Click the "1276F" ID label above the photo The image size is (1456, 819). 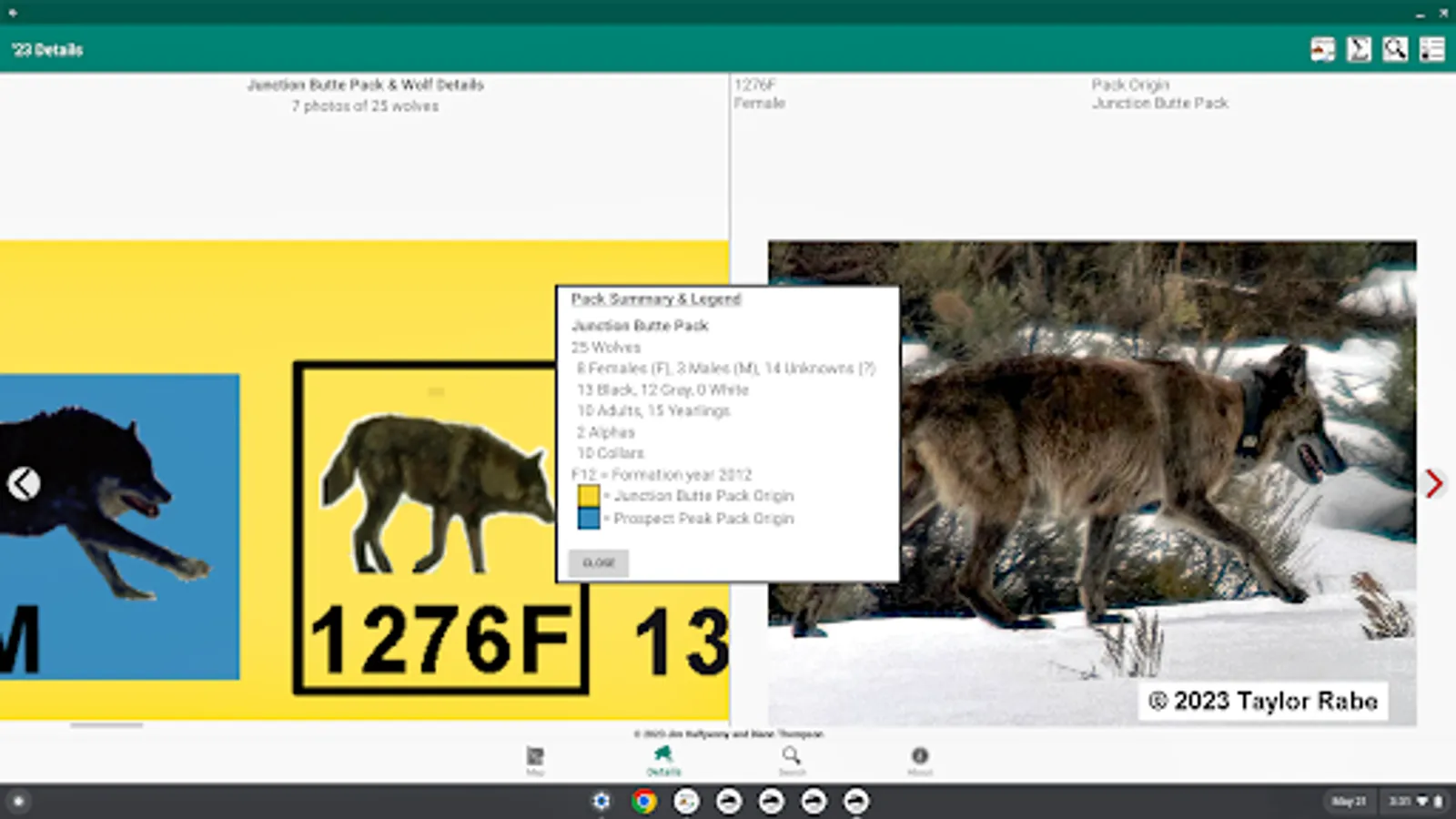[754, 85]
